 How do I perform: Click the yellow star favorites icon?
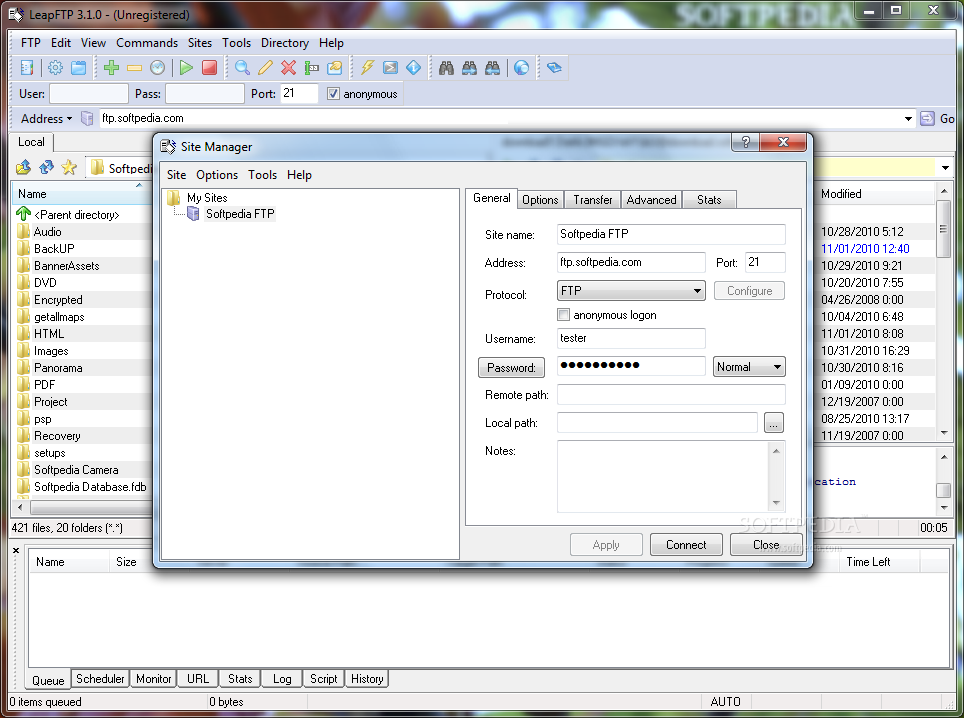click(x=69, y=167)
